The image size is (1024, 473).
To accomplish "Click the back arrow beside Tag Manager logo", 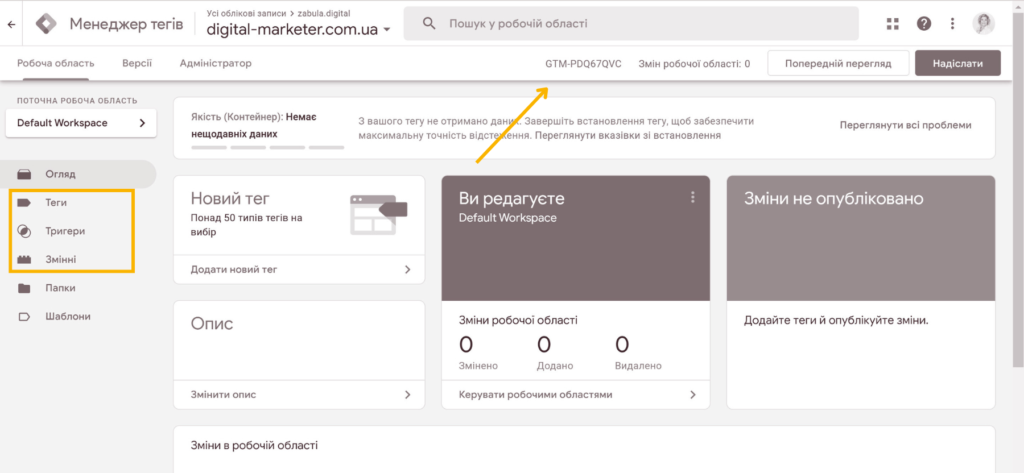I will click(x=11, y=24).
